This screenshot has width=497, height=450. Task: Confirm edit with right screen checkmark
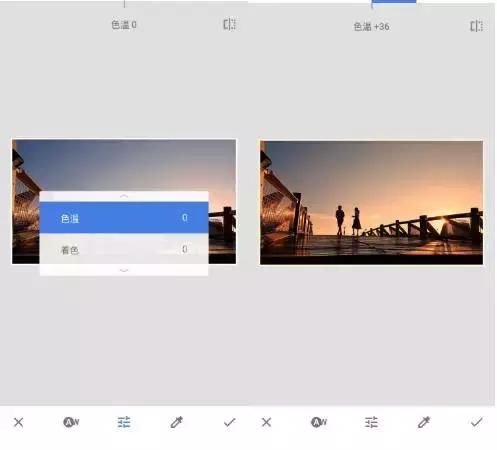[477, 422]
